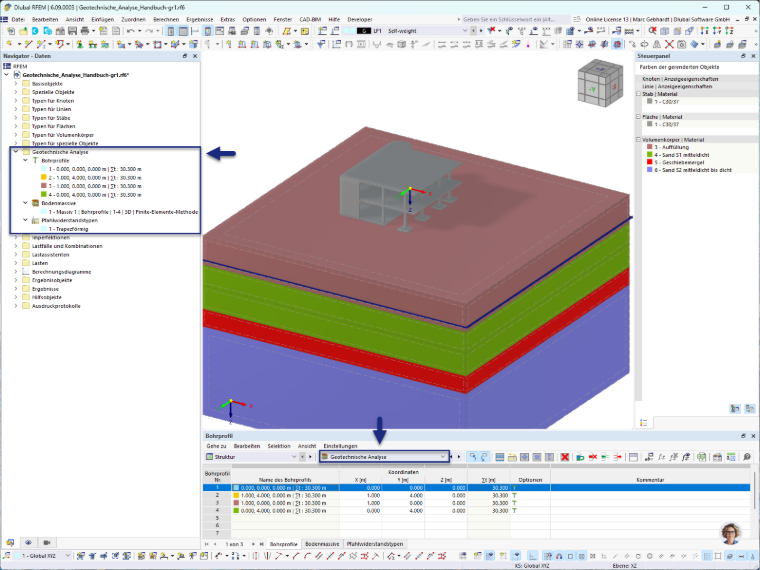Open the table Einstellungen menu
Viewport: 760px width, 570px height.
340,446
